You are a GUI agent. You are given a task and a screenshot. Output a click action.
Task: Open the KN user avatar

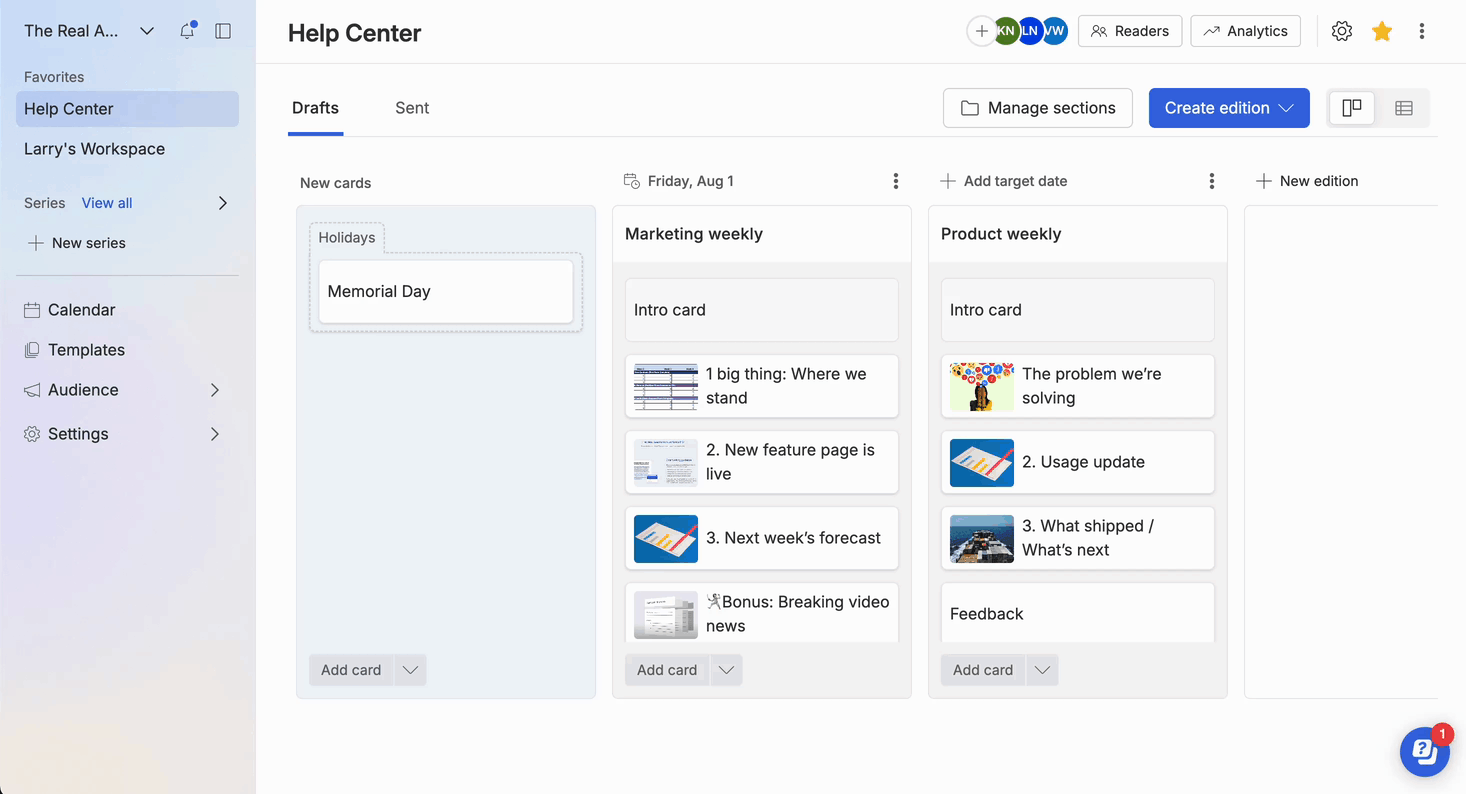[x=1006, y=31]
